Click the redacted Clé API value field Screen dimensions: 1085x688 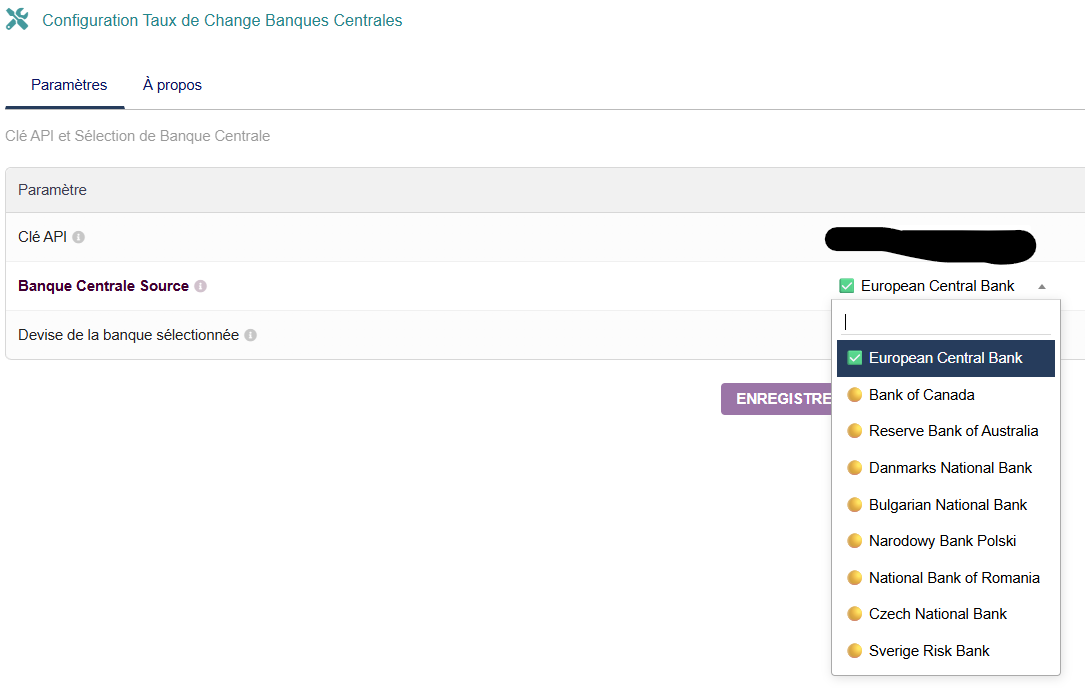(930, 242)
